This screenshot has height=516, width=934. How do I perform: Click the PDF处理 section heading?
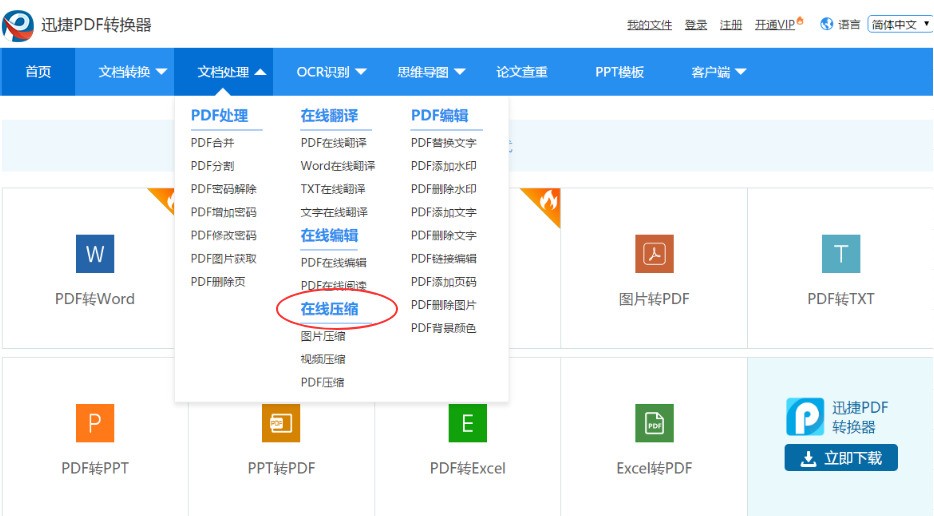(x=219, y=116)
